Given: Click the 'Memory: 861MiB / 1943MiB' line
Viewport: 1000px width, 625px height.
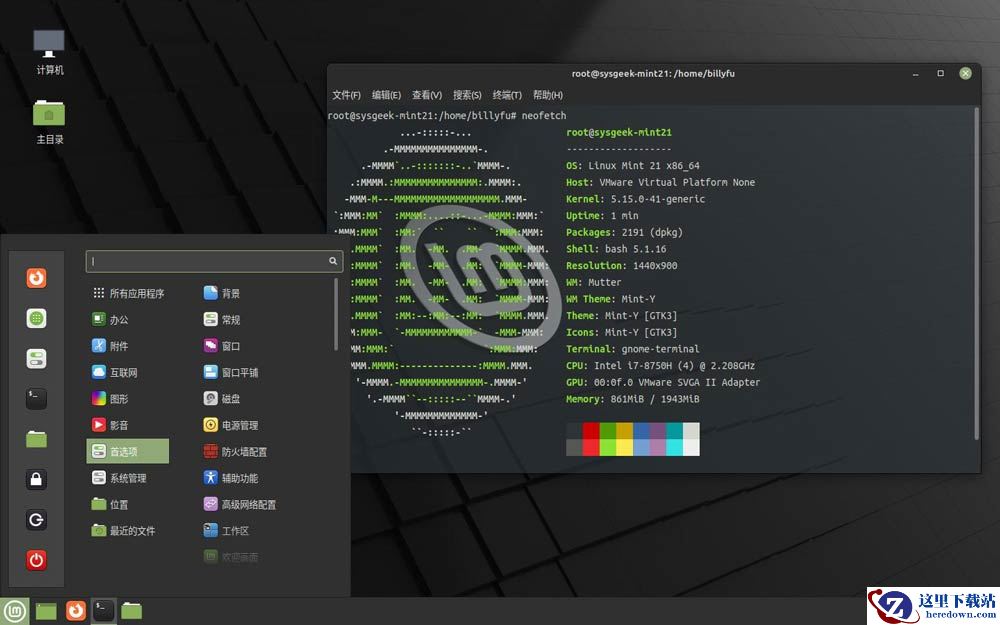Looking at the screenshot, I should (633, 399).
